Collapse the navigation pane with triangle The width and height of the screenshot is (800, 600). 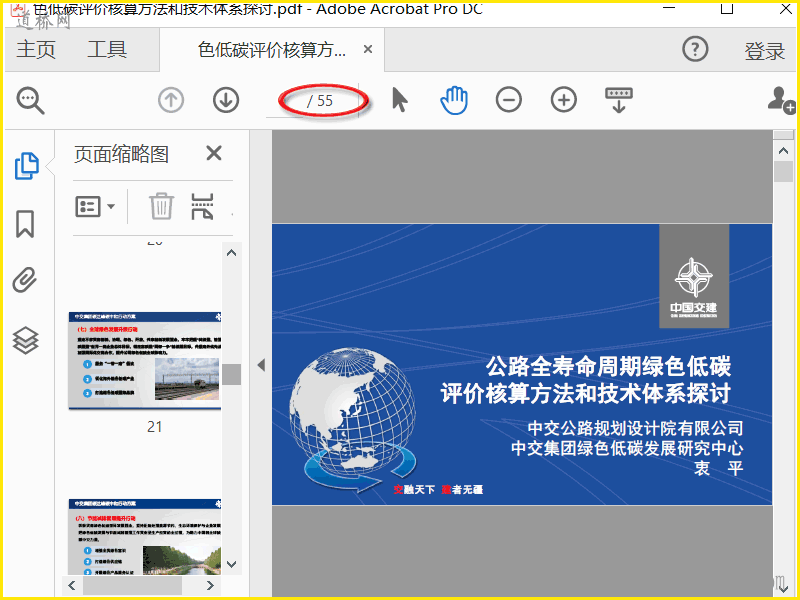pyautogui.click(x=261, y=365)
